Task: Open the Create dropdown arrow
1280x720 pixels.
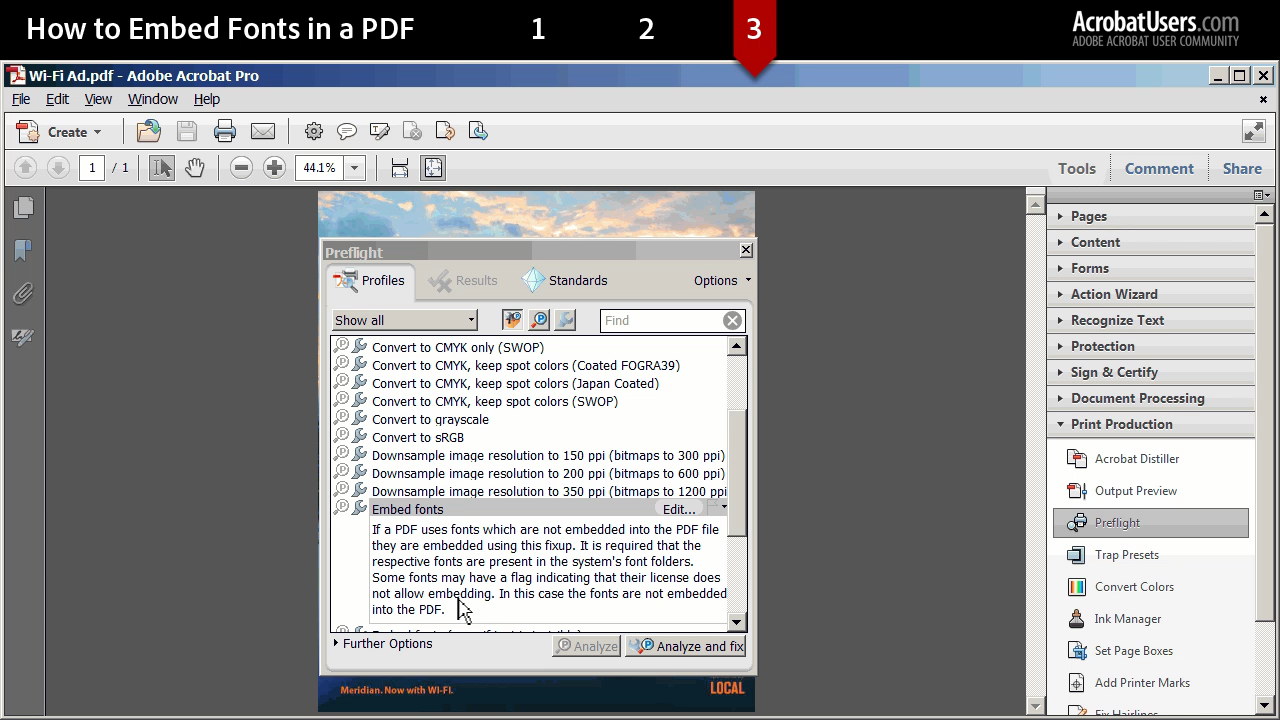Action: pos(97,132)
